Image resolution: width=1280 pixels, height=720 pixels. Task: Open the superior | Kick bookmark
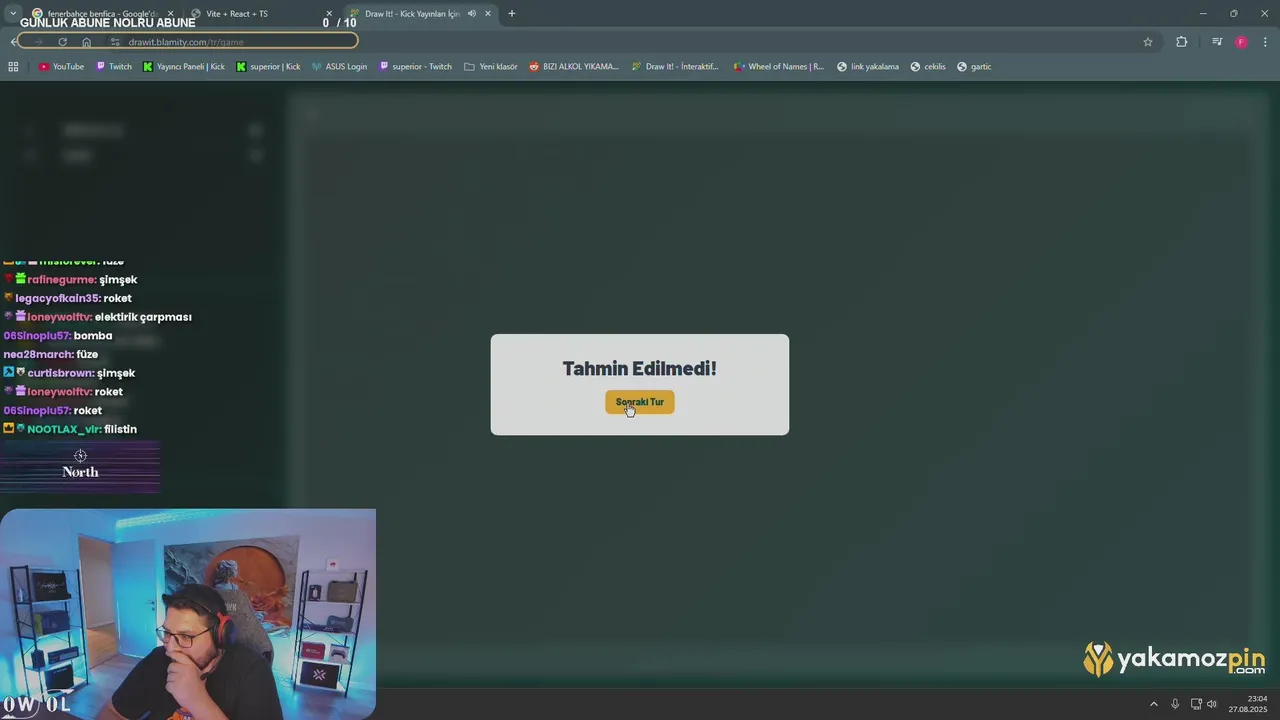click(x=268, y=67)
